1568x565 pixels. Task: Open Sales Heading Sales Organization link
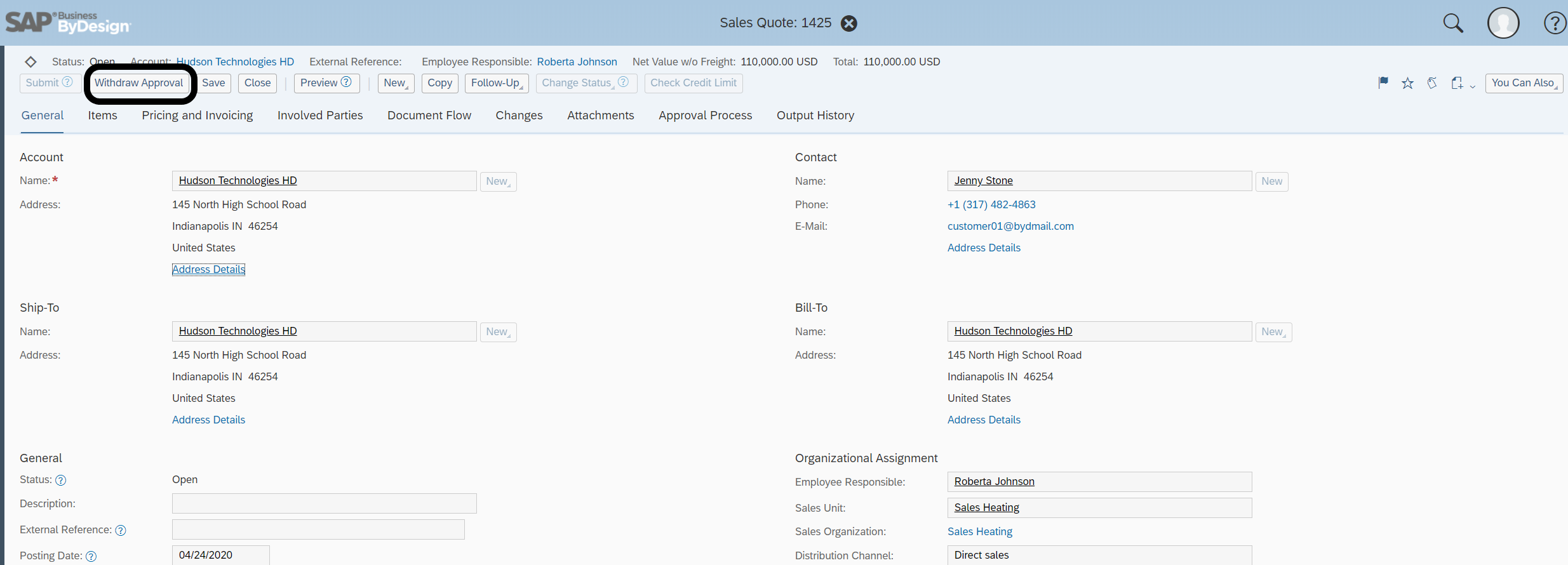click(x=980, y=531)
